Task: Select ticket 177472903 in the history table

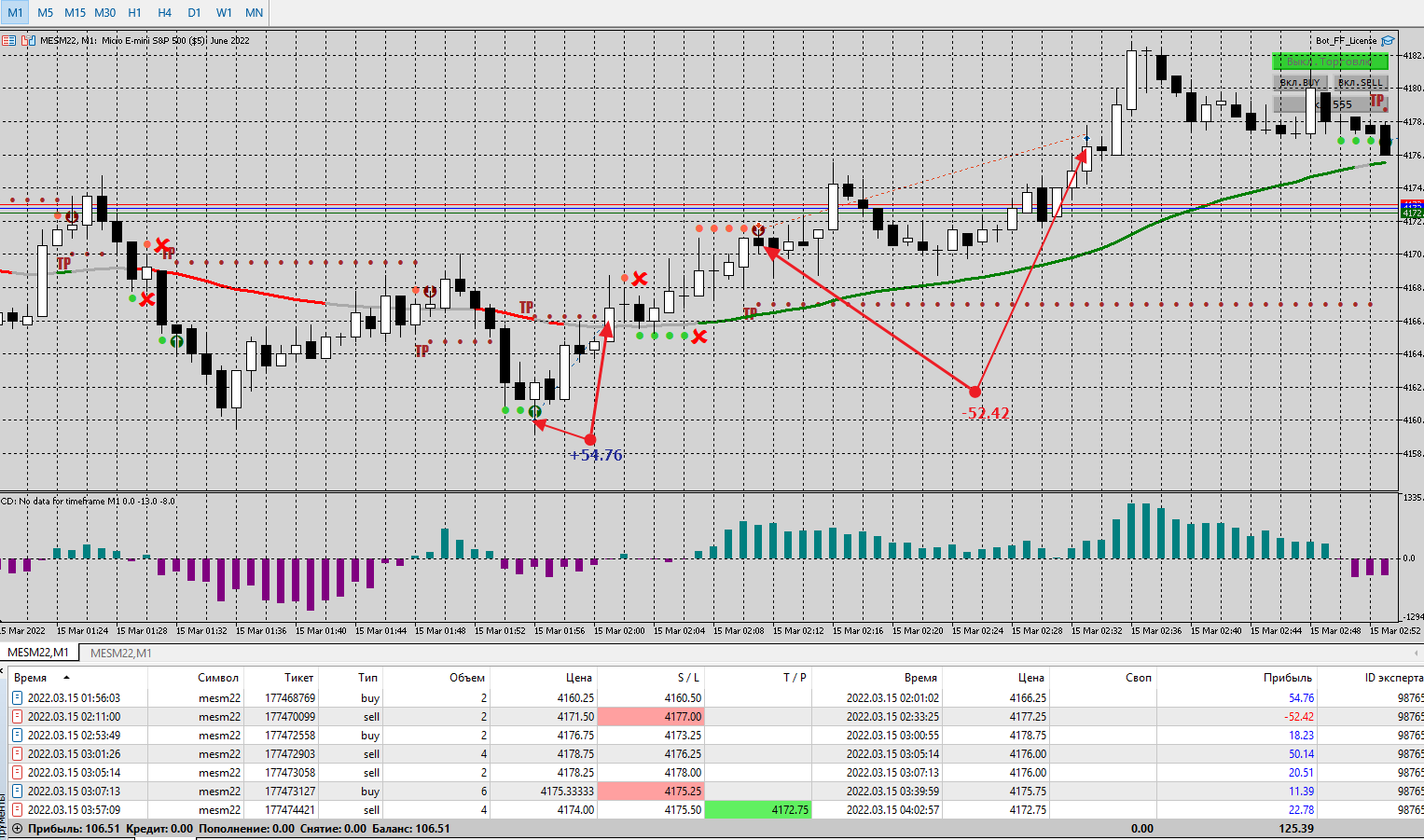Action: (290, 754)
